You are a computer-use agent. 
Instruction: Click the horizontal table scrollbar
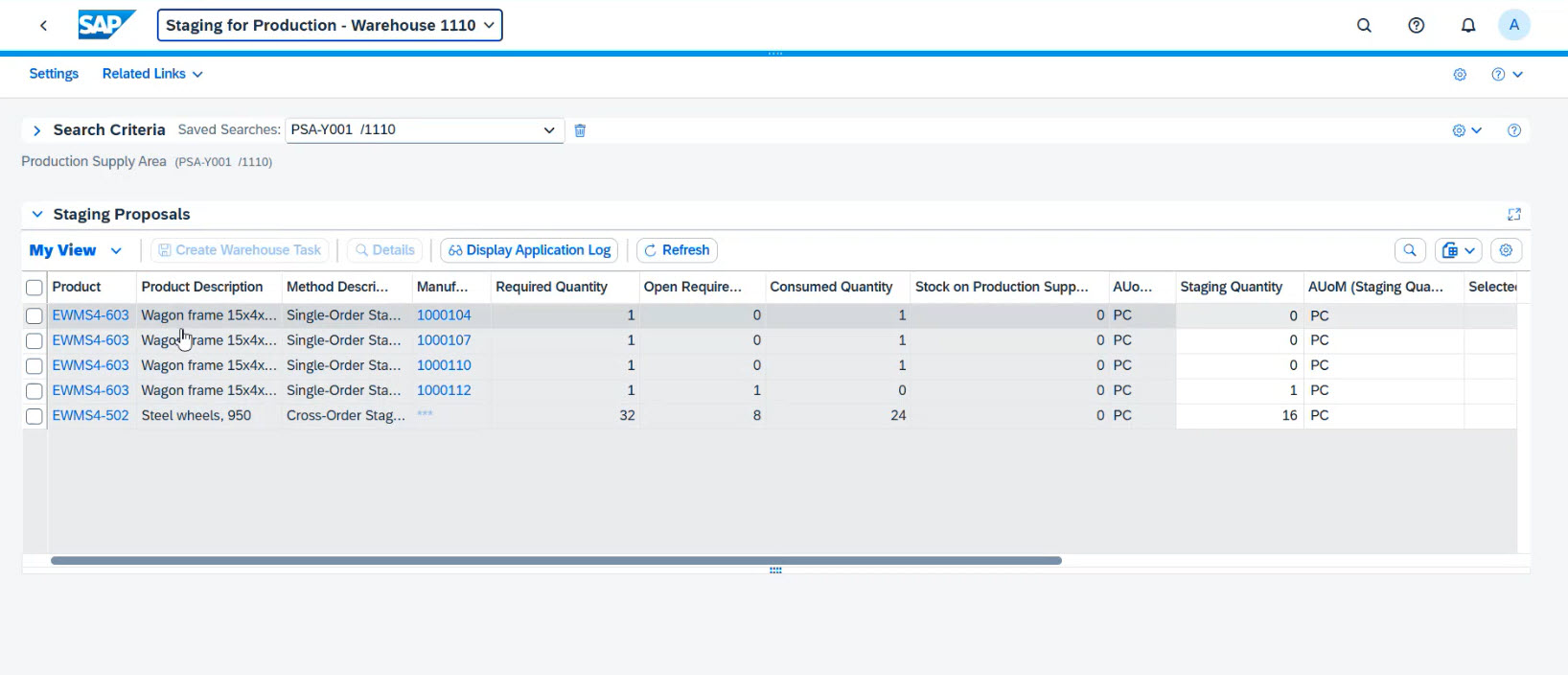coord(556,560)
